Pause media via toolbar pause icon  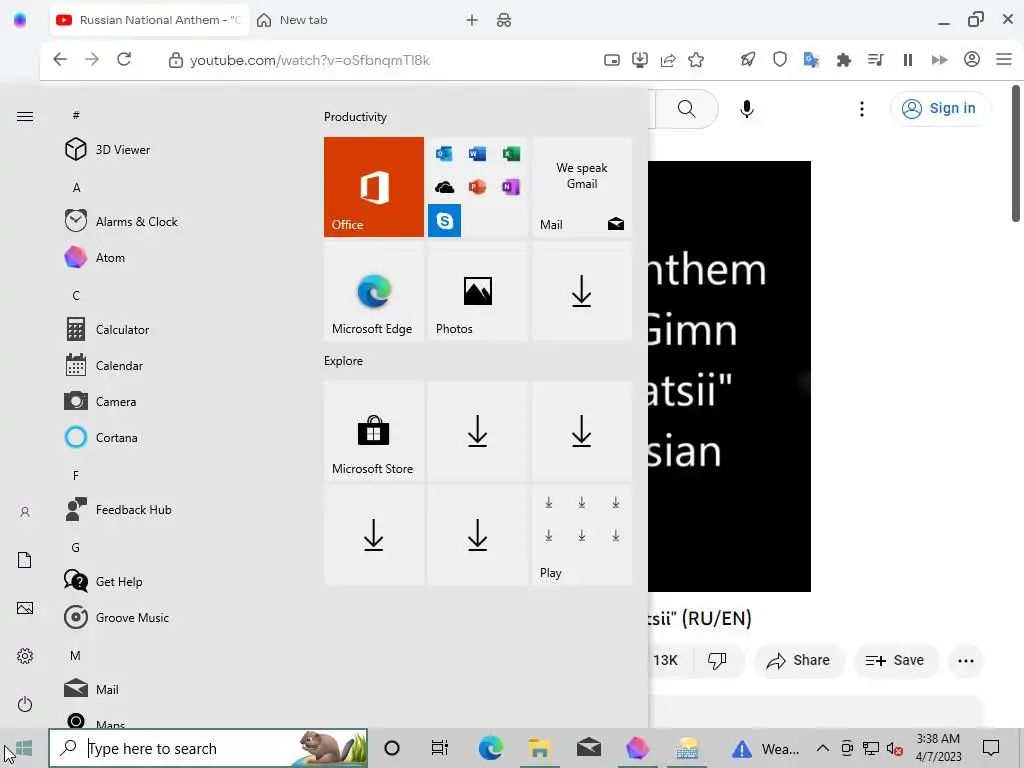tap(908, 60)
